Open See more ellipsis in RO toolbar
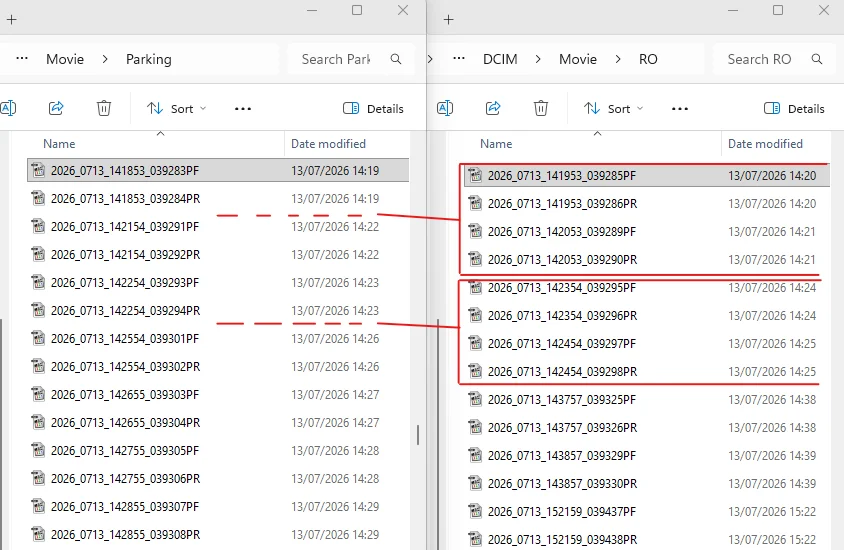The width and height of the screenshot is (844, 550). pos(680,109)
